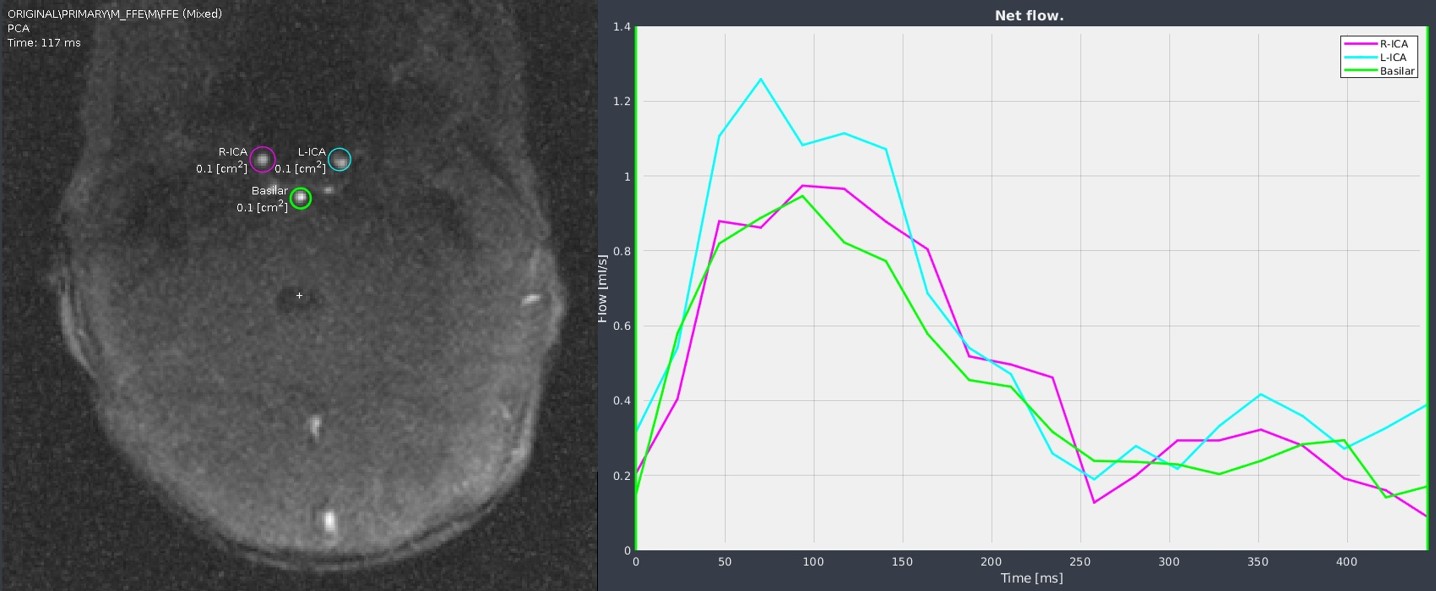Click the M_FFE series description text
This screenshot has height=591, width=1436.
coord(114,14)
